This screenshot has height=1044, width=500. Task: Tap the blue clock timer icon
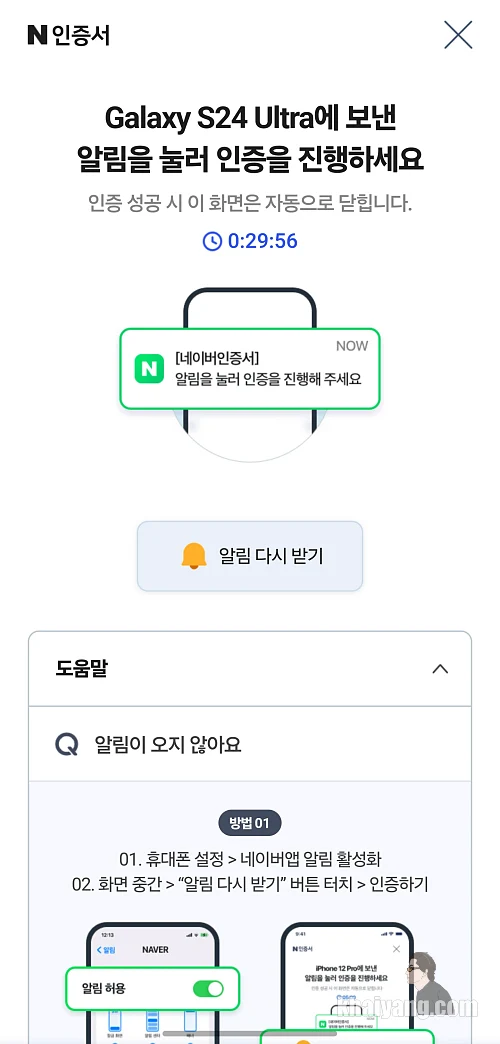pos(212,241)
